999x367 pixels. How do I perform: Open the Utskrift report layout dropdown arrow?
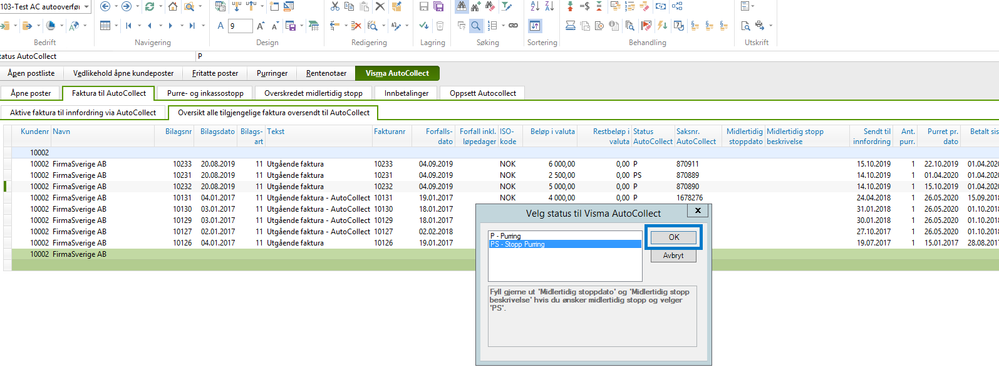752,6
